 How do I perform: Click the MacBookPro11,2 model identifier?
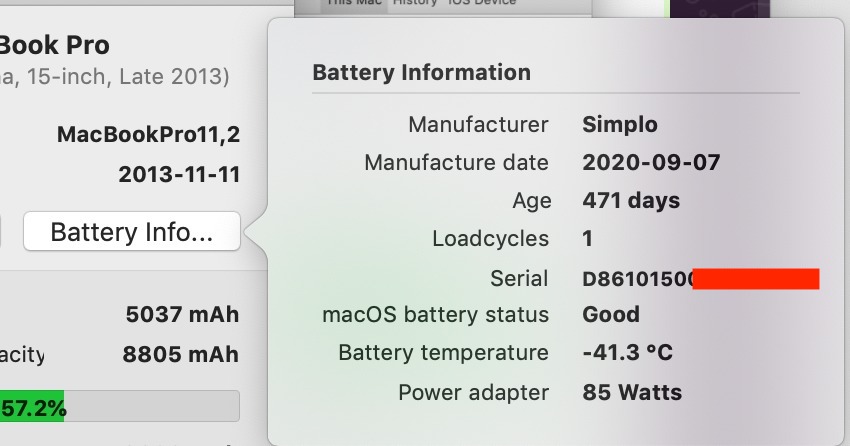pyautogui.click(x=148, y=134)
